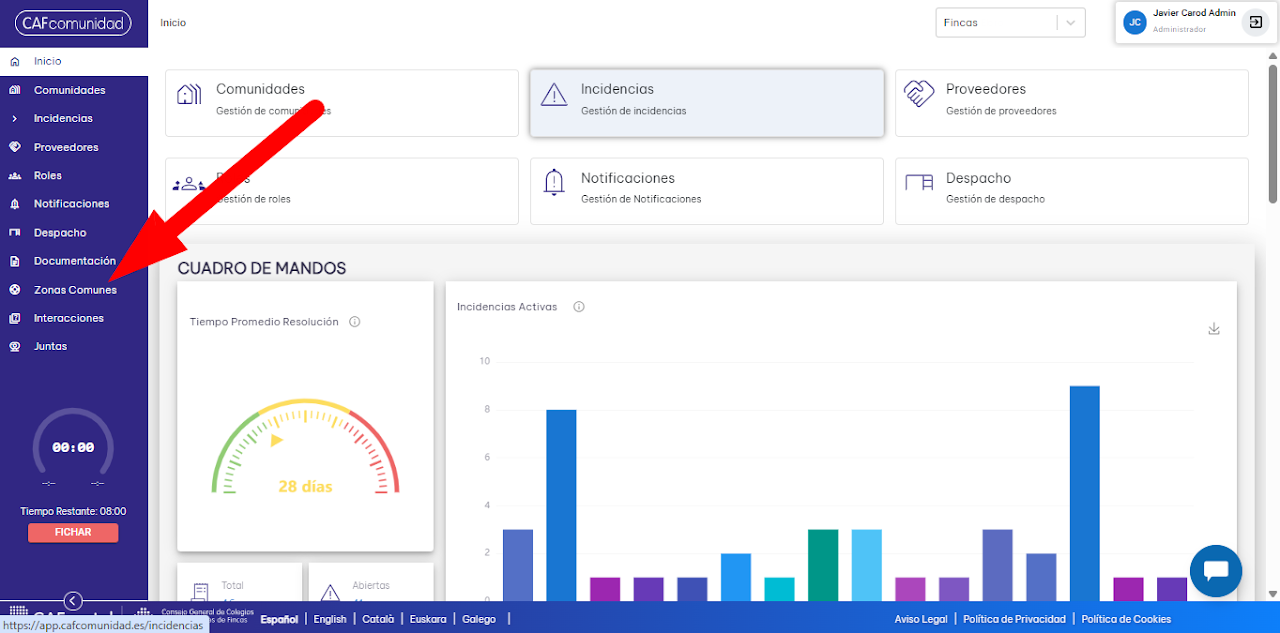Click the red FICHAR button
The height and width of the screenshot is (633, 1280).
pyautogui.click(x=73, y=533)
